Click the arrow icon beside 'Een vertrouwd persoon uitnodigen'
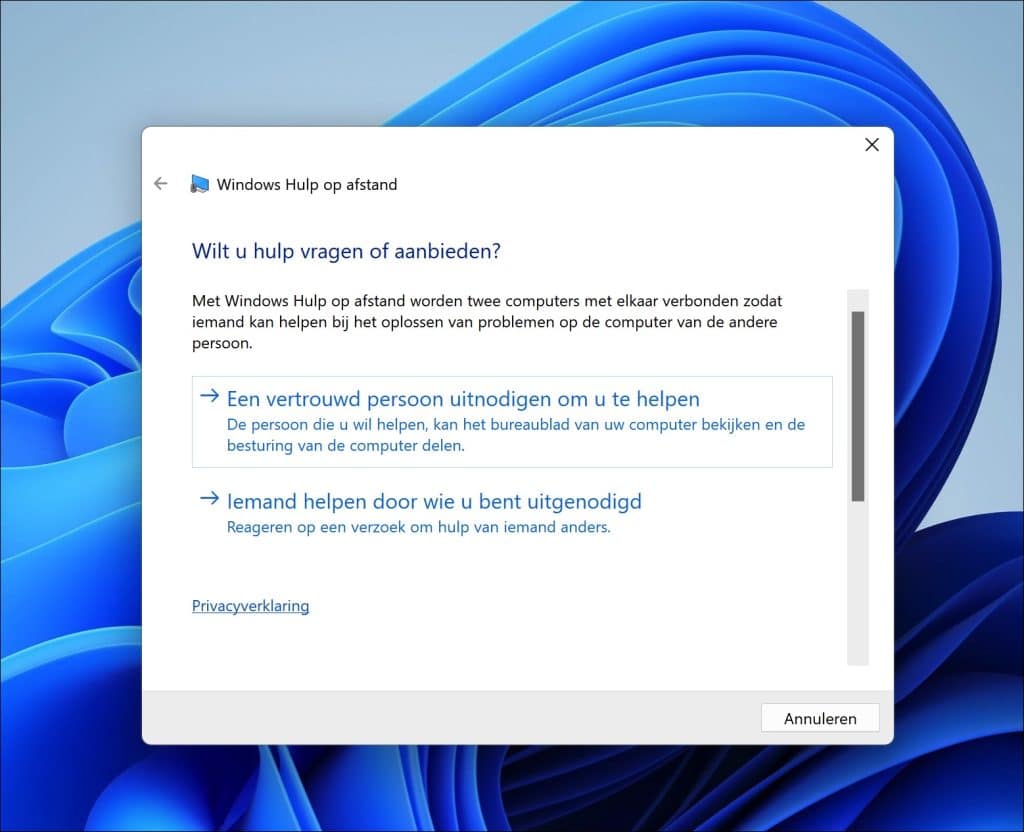 pos(209,396)
